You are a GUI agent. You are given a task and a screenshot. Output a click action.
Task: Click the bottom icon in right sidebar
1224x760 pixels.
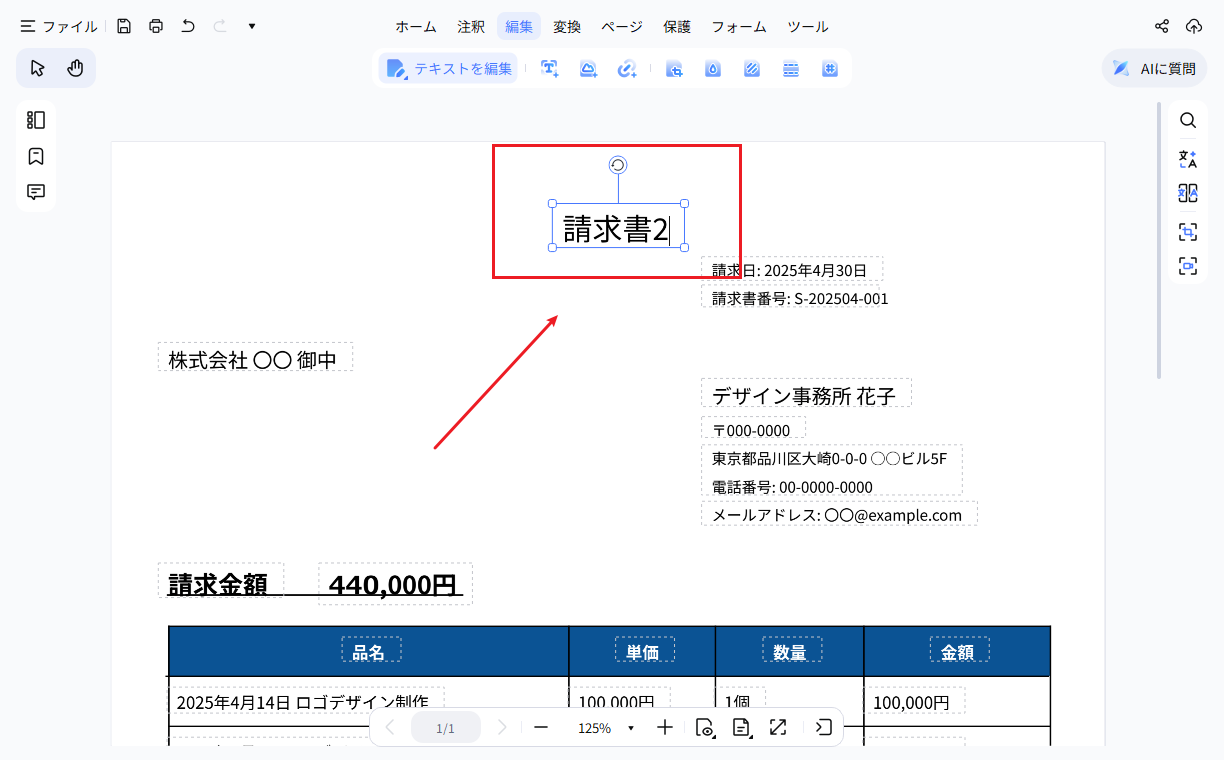[1188, 266]
